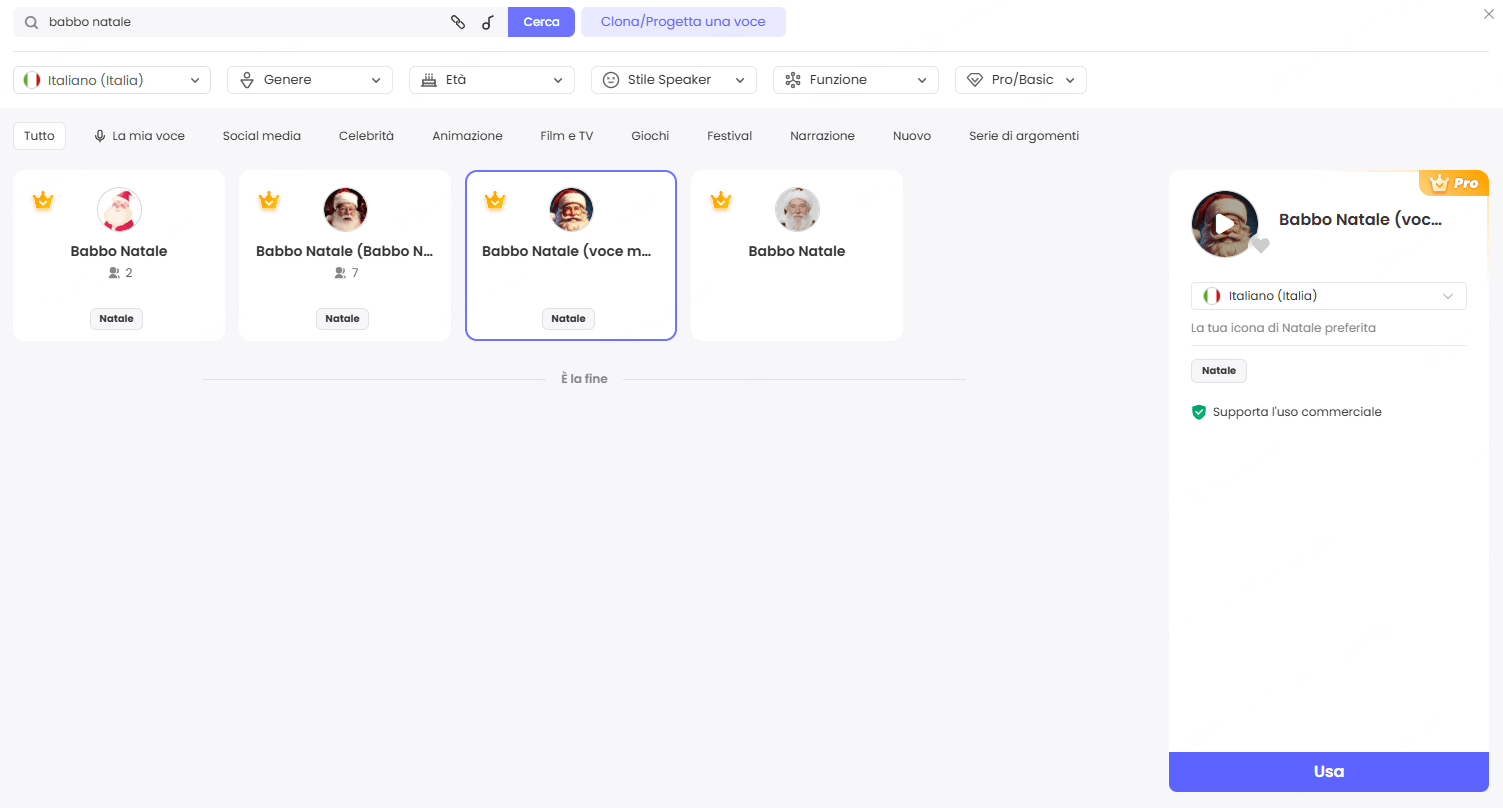Expand the Stile Speaker dropdown
Viewport: 1503px width, 808px height.
click(674, 80)
